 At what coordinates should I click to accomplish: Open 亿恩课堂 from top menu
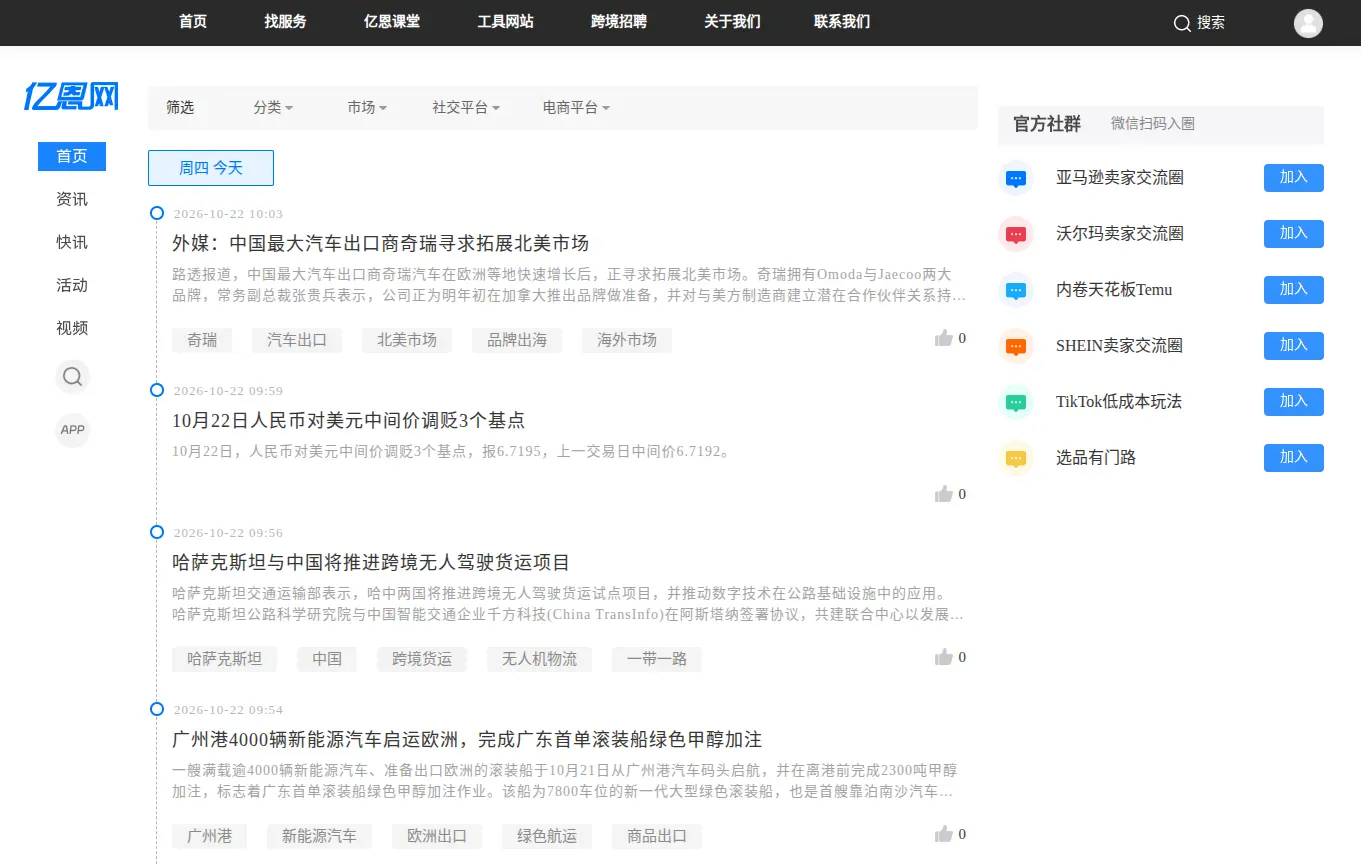(x=392, y=22)
